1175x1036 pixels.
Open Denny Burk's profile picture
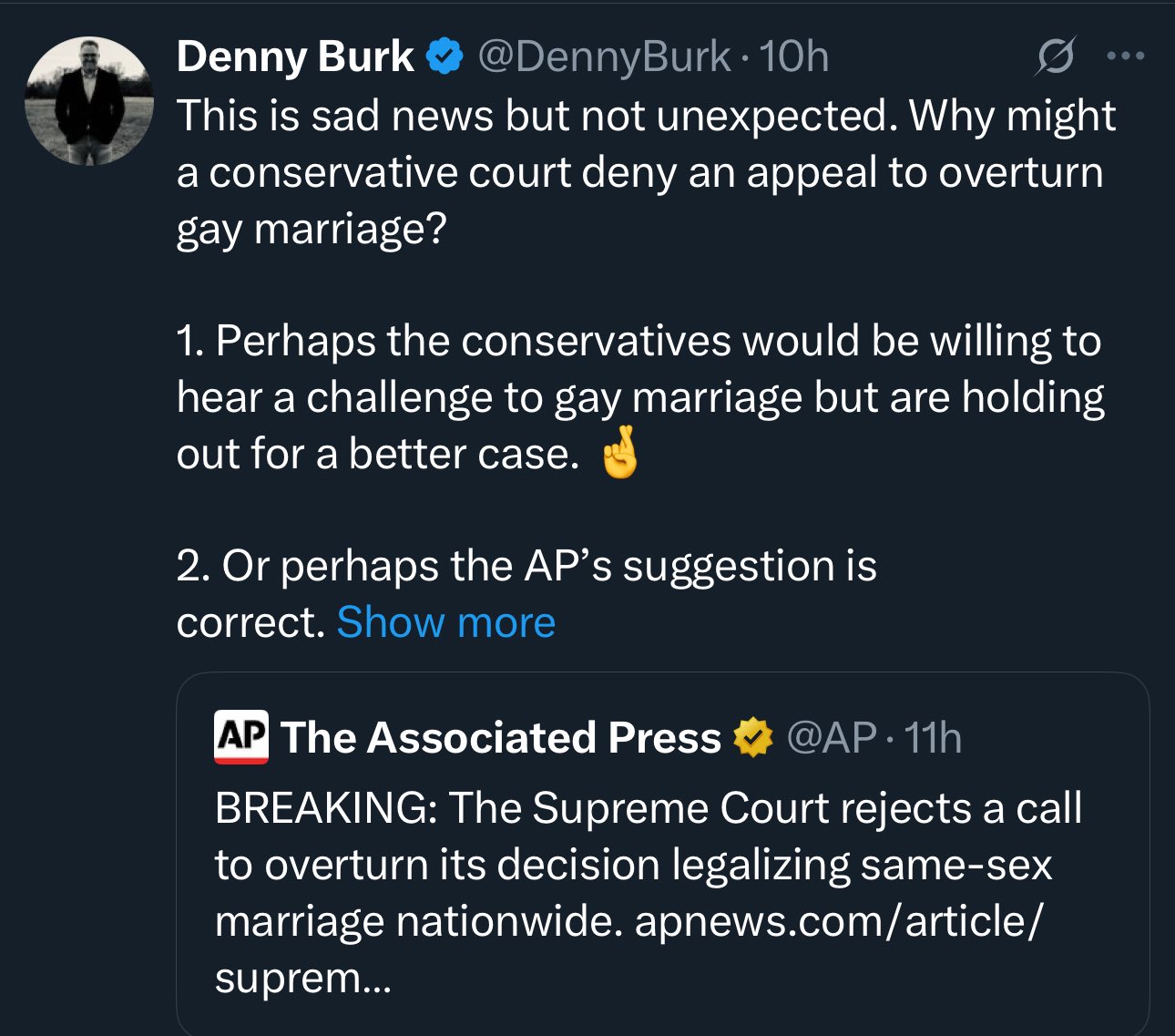pos(88,101)
